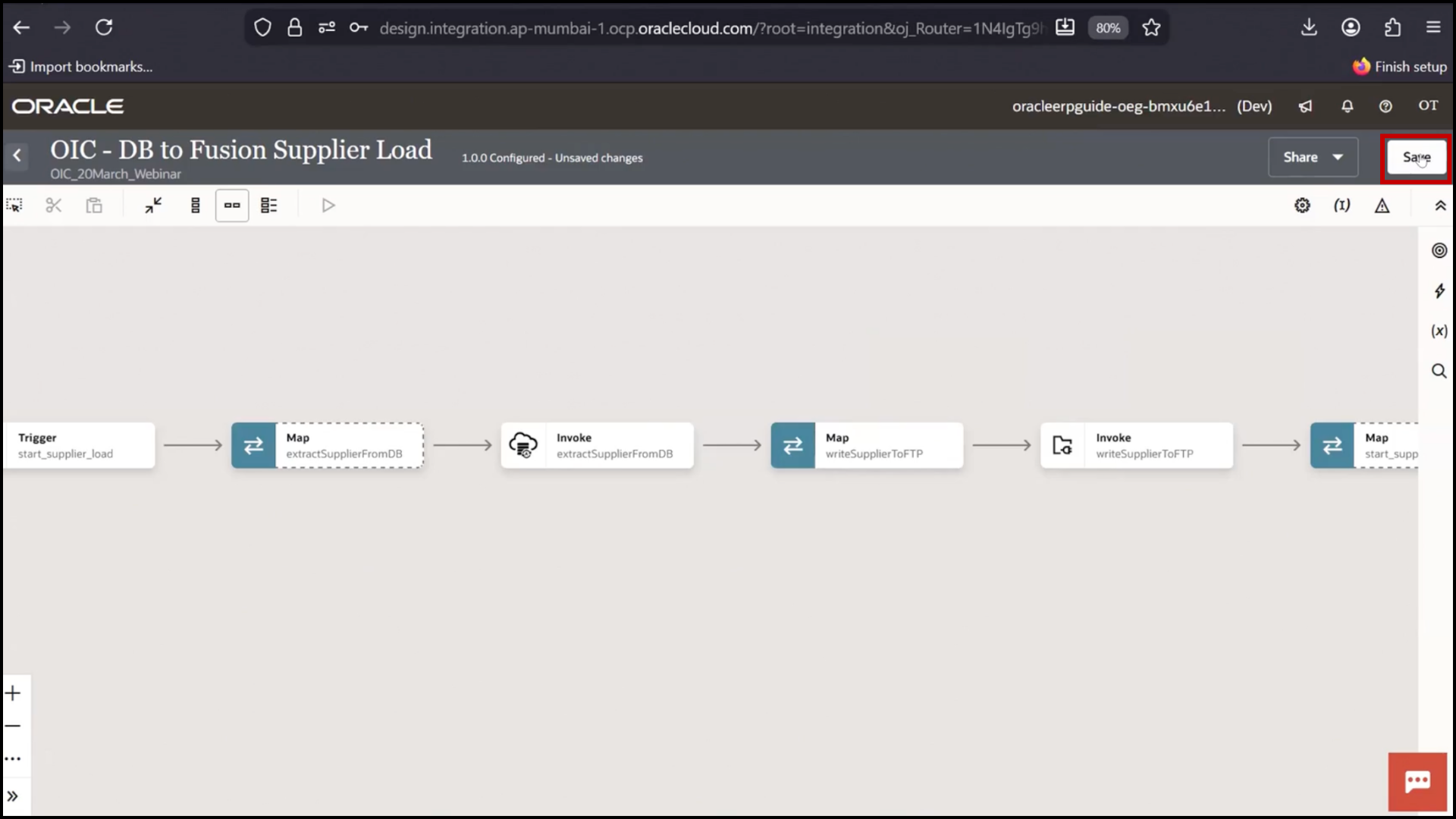Image resolution: width=1456 pixels, height=819 pixels.
Task: Click integration title OIC - DB to Fusion Supplier Load
Action: click(241, 150)
